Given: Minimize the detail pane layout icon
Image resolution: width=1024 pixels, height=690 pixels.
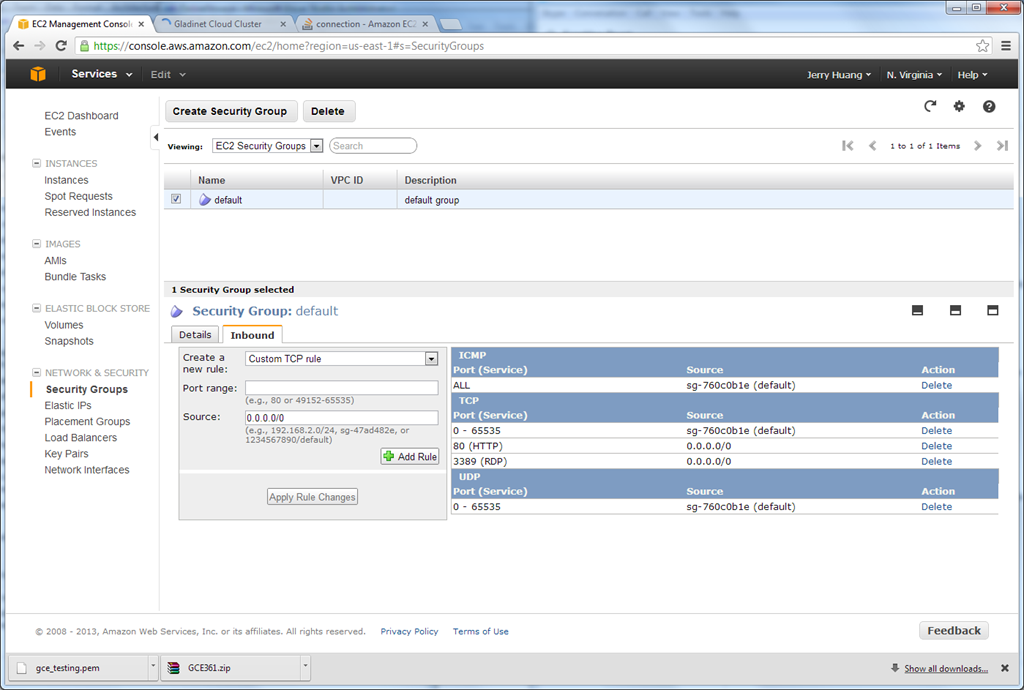Looking at the screenshot, I should coord(918,311).
